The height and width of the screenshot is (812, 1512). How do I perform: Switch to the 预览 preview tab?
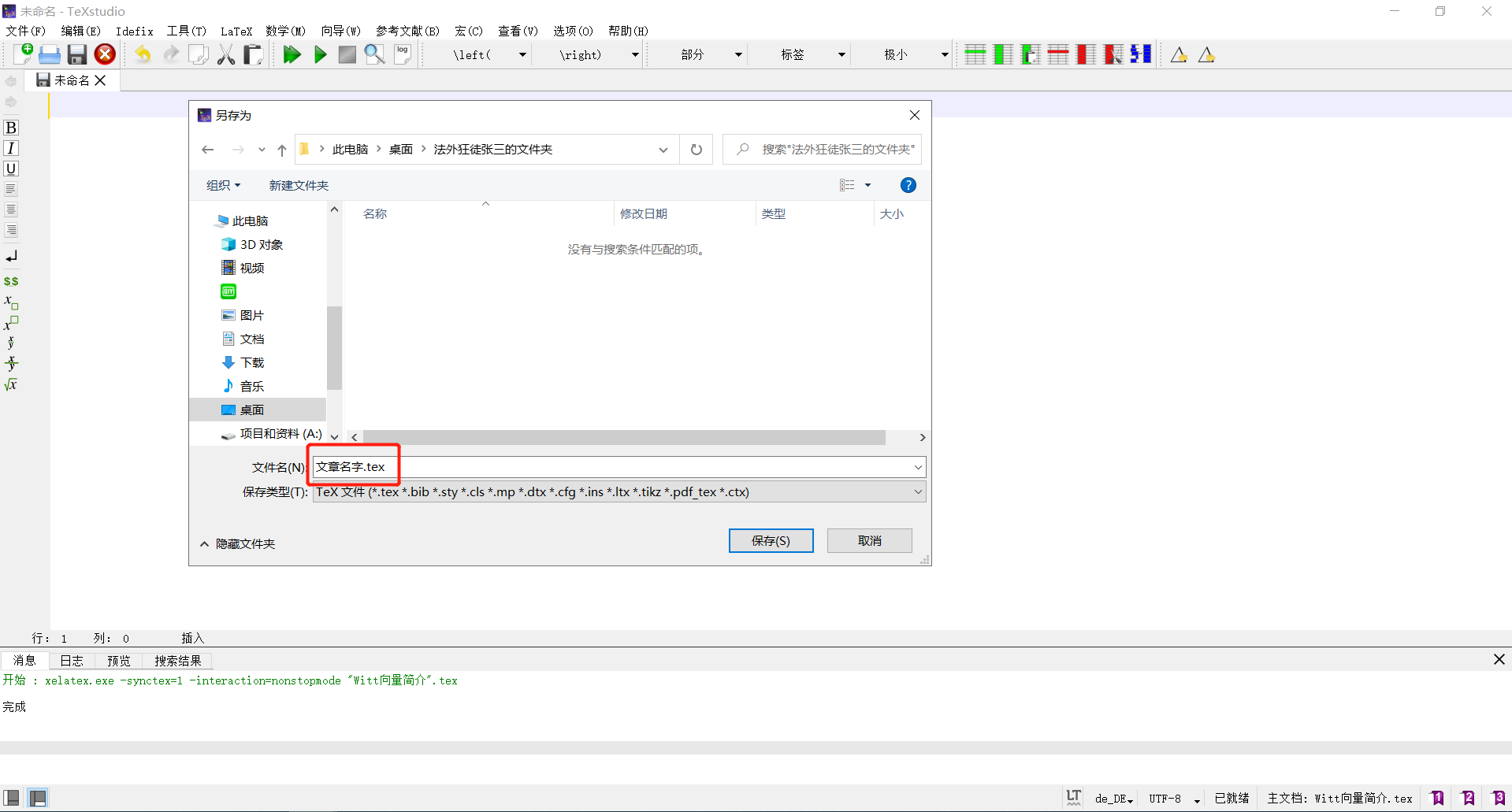119,661
